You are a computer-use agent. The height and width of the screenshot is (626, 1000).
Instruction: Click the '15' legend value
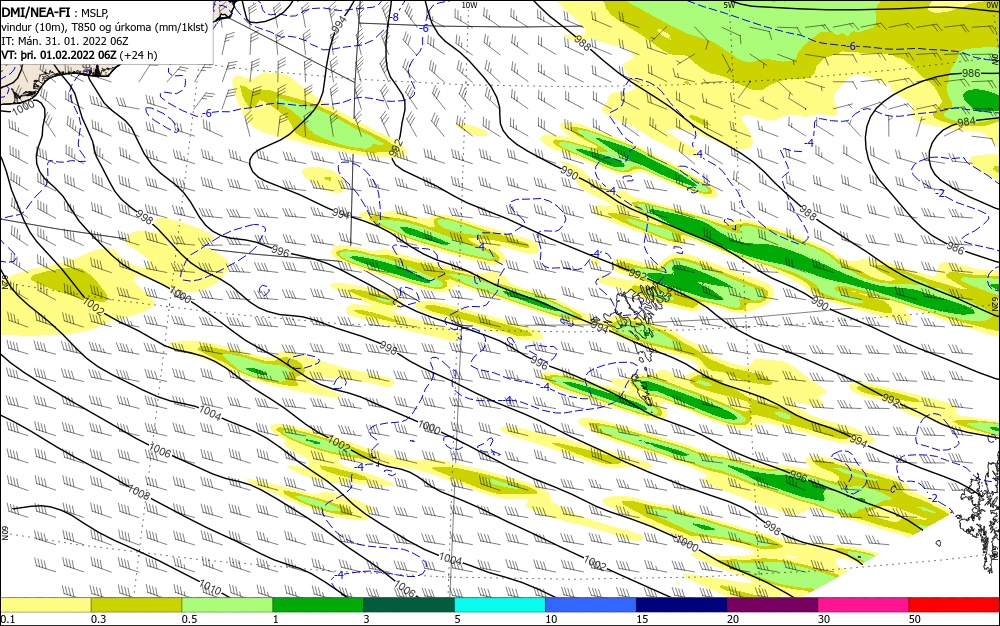642,619
